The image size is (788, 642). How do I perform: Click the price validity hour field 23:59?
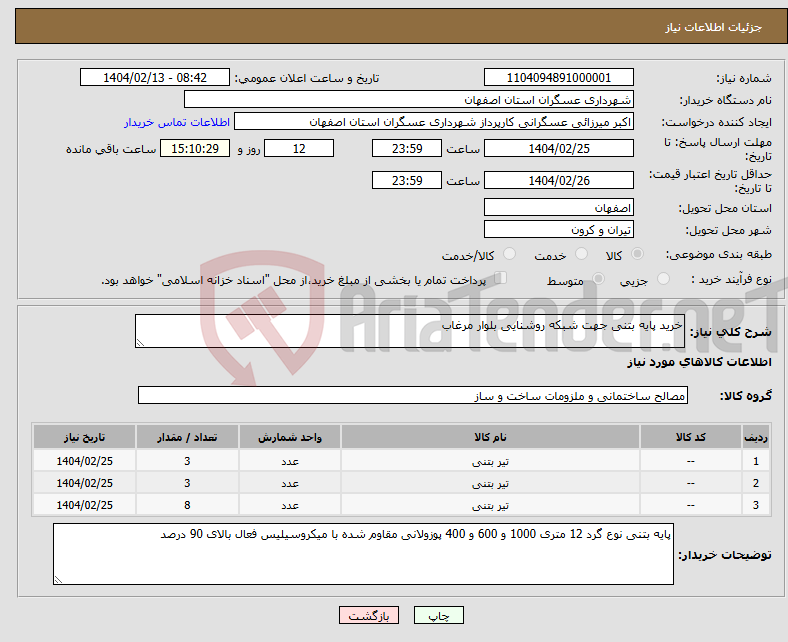tap(407, 180)
